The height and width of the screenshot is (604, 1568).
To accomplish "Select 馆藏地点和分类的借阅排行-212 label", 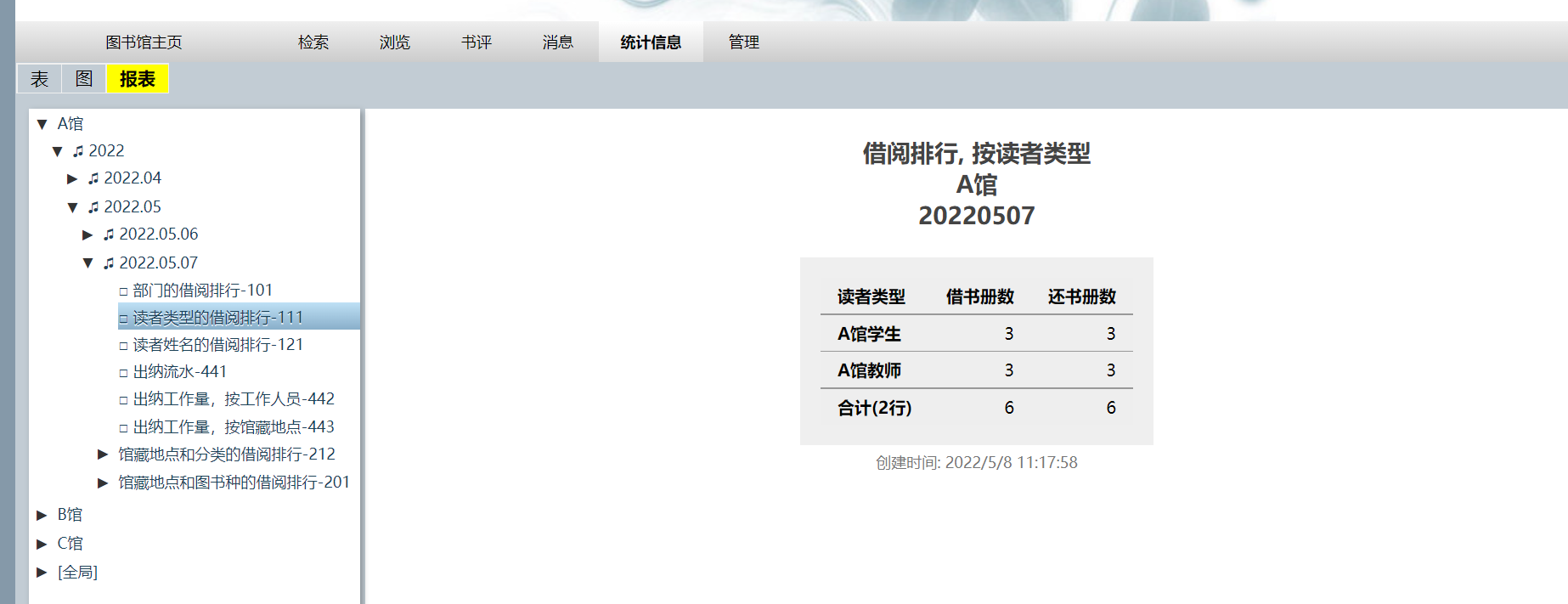I will [227, 454].
